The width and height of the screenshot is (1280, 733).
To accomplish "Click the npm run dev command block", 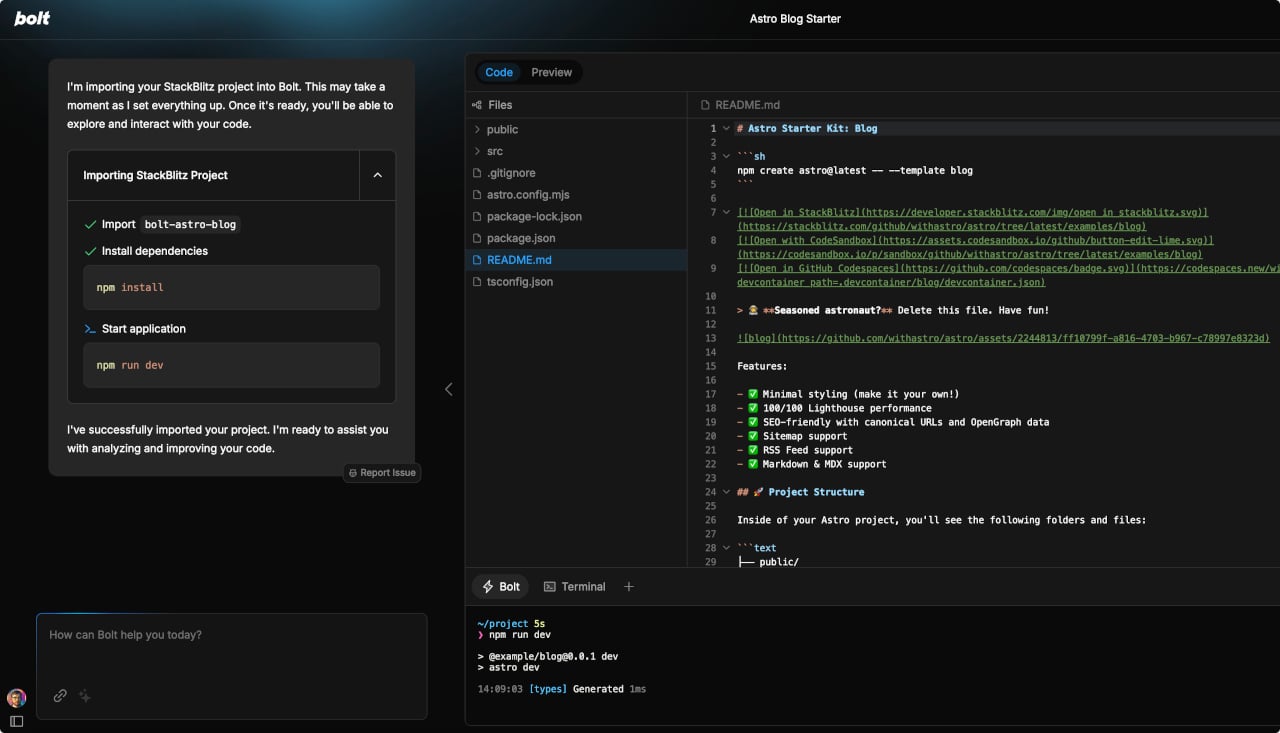I will tap(232, 365).
